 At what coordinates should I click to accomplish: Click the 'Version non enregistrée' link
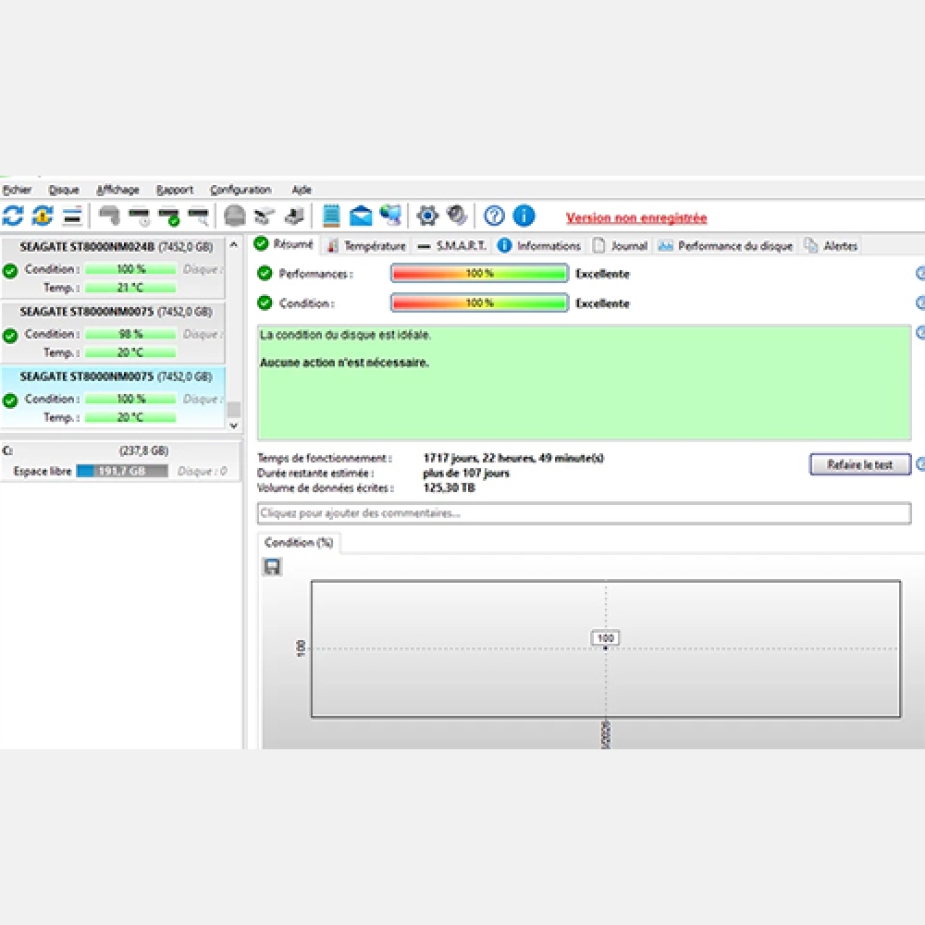tap(636, 218)
